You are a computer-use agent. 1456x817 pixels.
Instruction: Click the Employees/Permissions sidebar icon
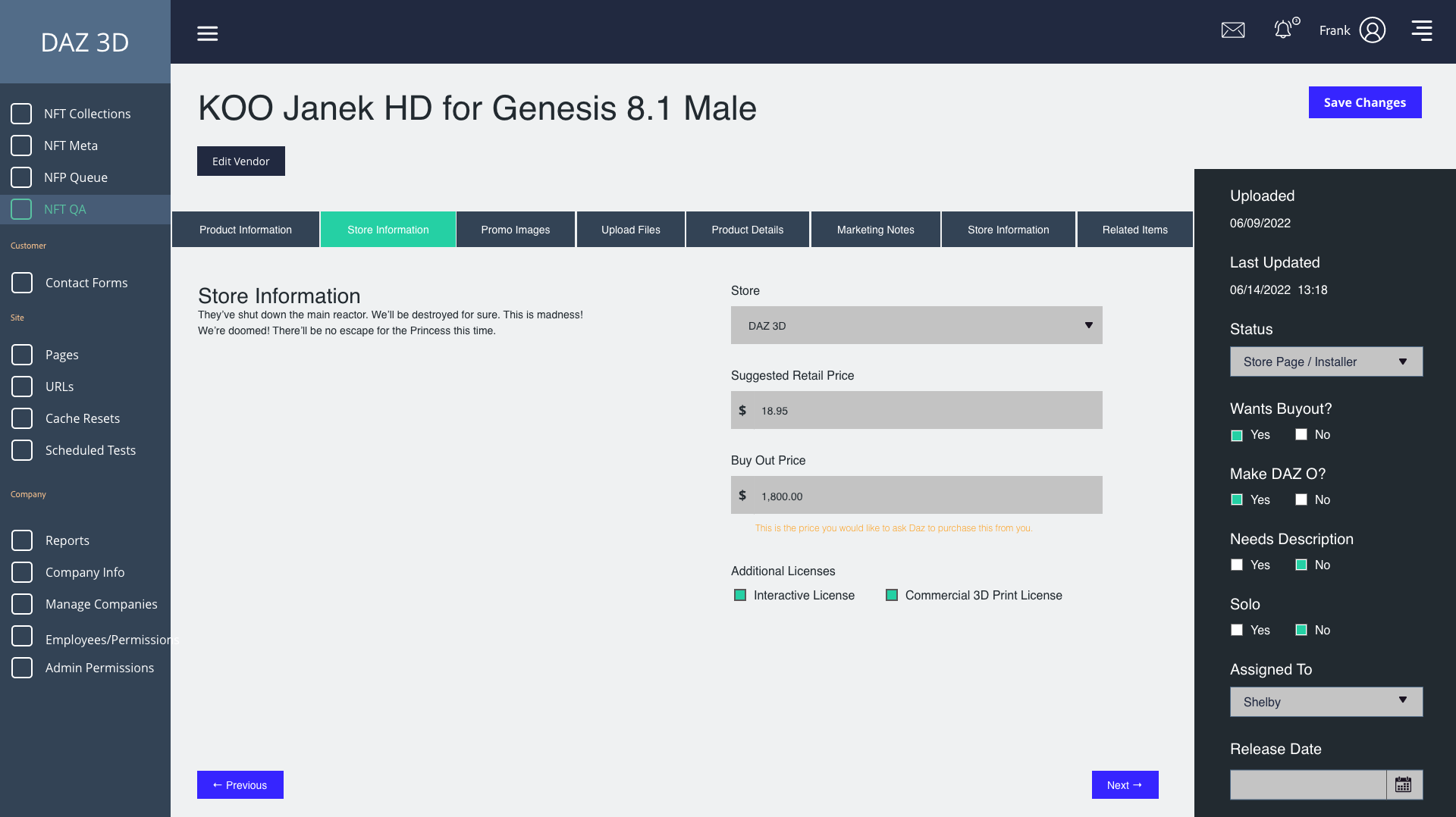point(22,636)
